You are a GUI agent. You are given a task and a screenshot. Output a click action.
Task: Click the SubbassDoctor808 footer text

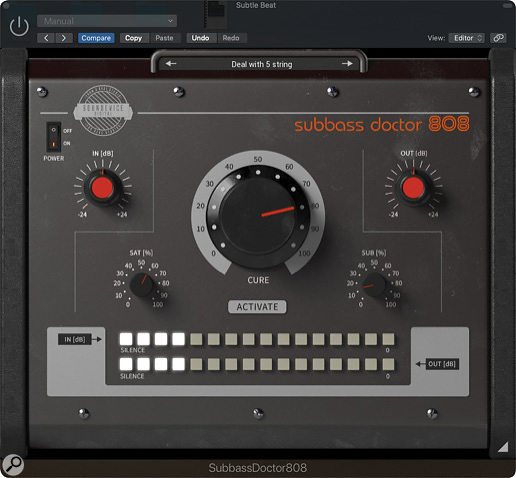click(258, 468)
